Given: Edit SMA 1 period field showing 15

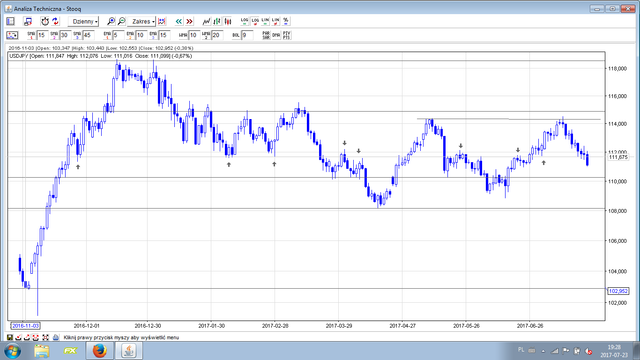Looking at the screenshot, I should tap(42, 36).
